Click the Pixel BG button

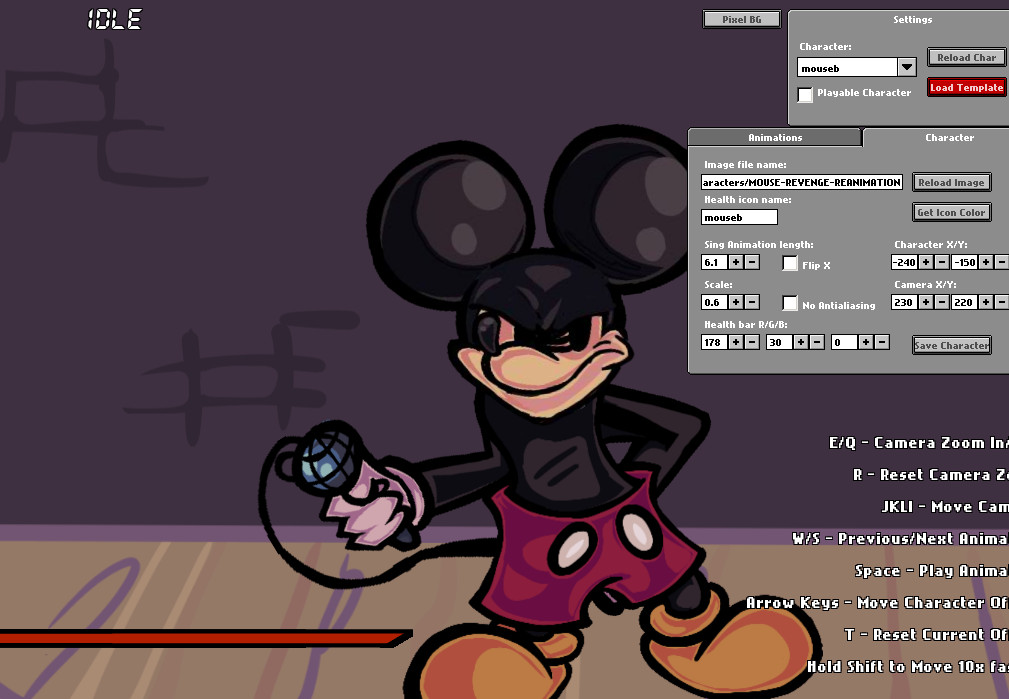click(741, 19)
